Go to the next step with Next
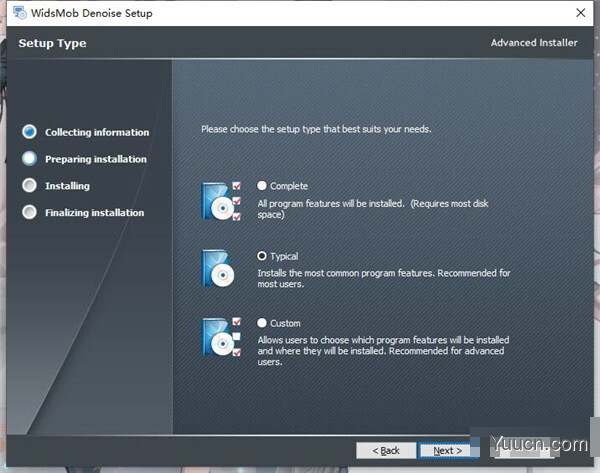The image size is (600, 473). pos(448,450)
